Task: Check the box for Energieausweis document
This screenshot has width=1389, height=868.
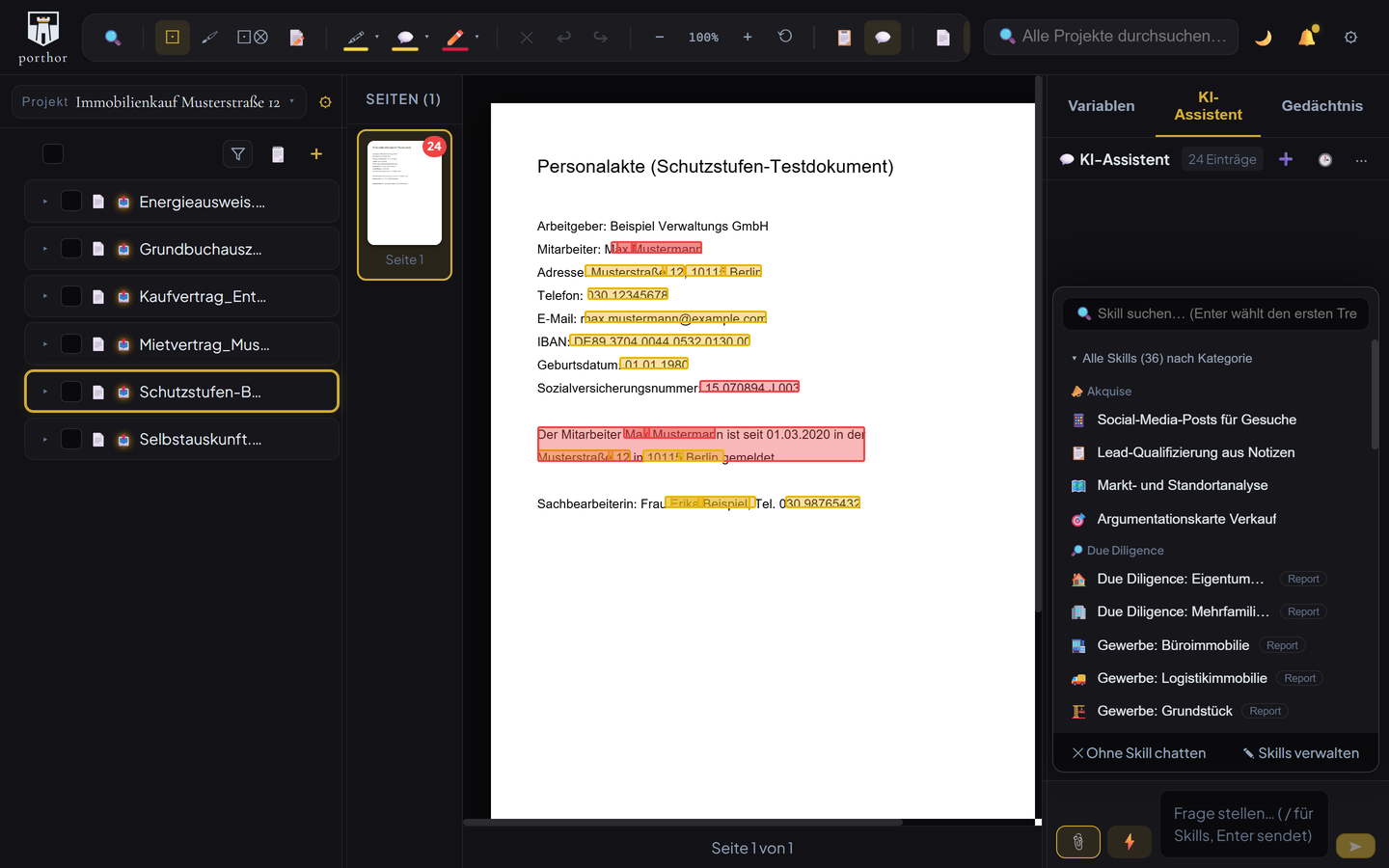Action: [x=71, y=202]
